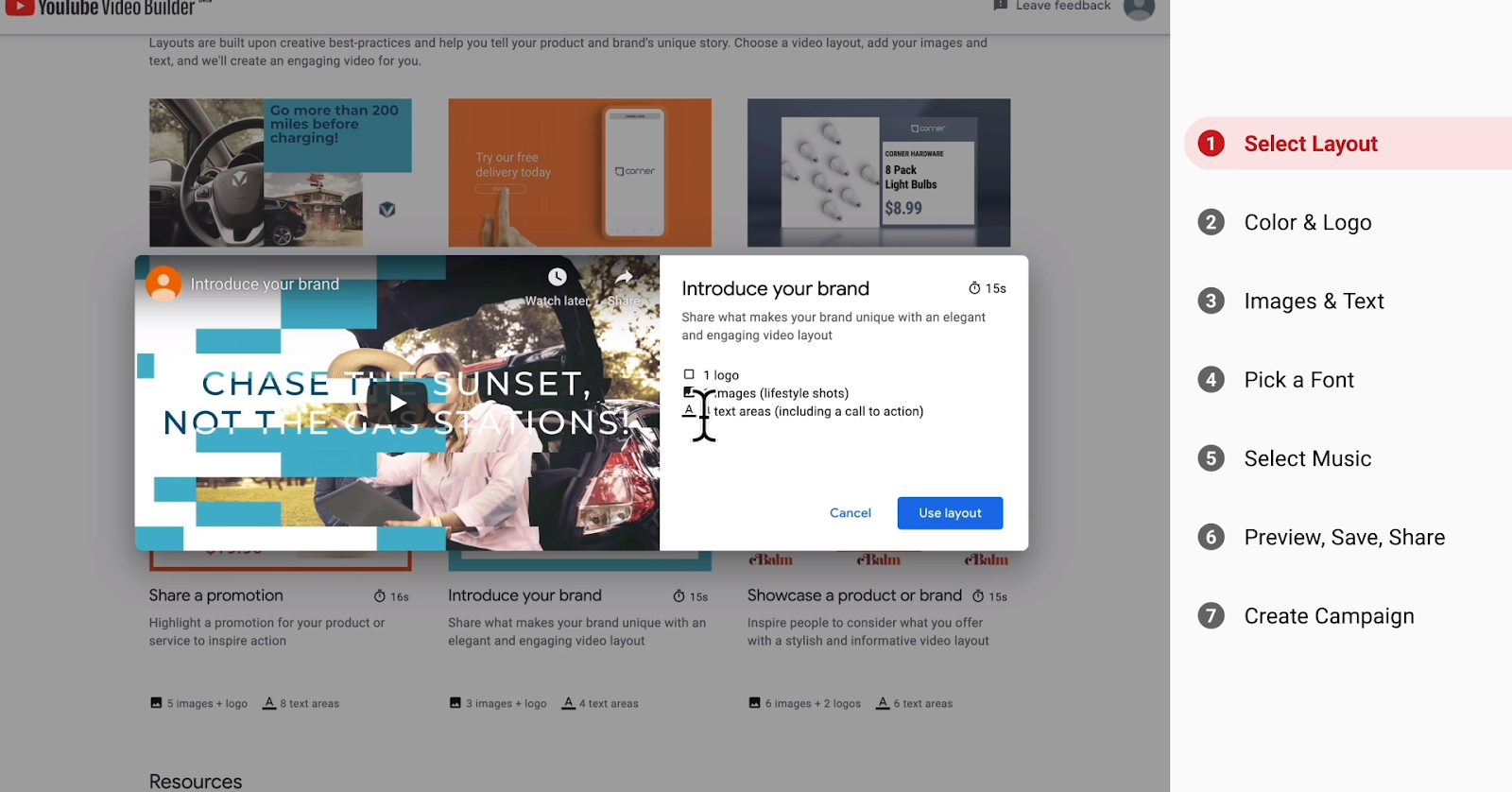1512x792 pixels.
Task: Click the '4 text areas' label
Action: [x=609, y=704]
